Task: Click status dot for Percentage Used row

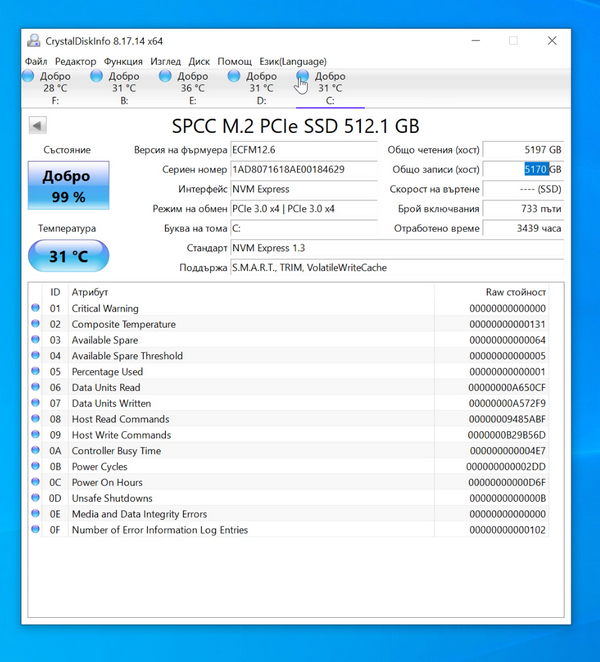Action: pos(35,371)
